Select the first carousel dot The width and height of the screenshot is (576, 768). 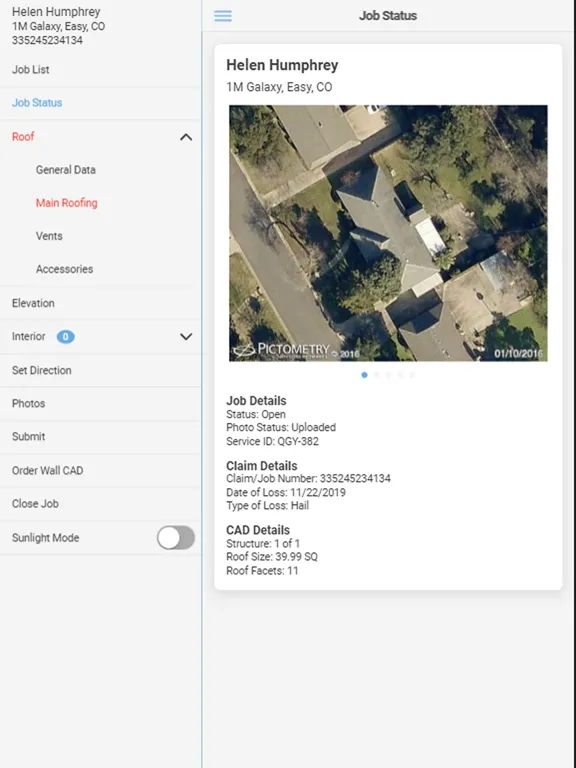pos(364,375)
